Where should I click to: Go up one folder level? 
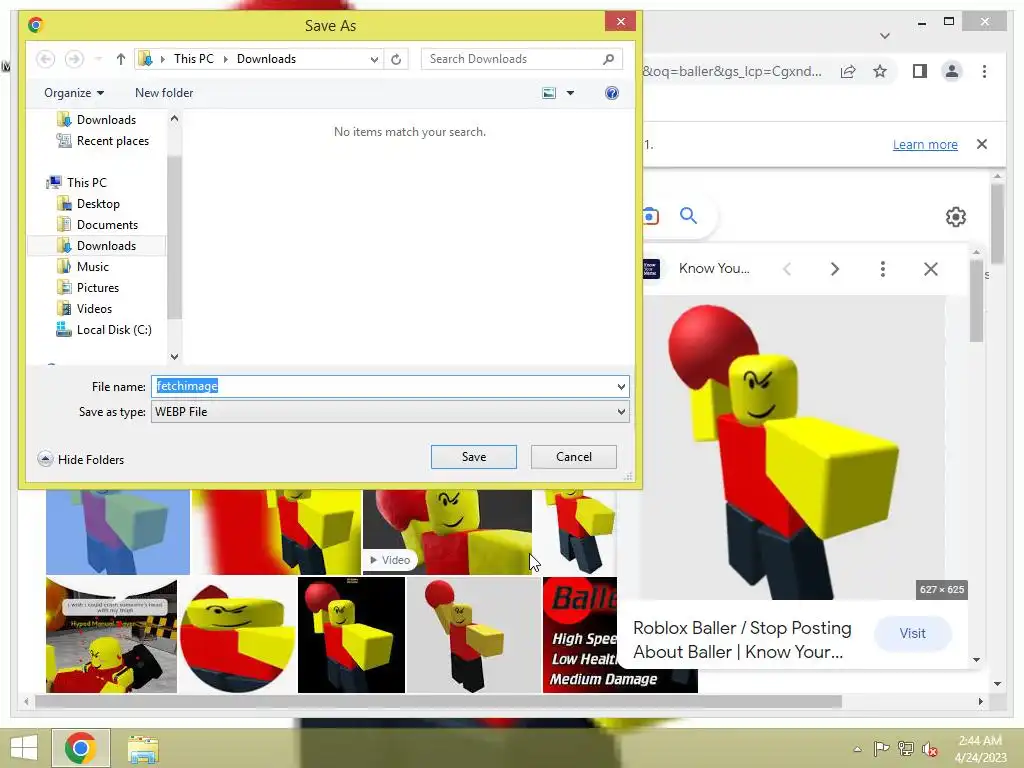tap(121, 59)
